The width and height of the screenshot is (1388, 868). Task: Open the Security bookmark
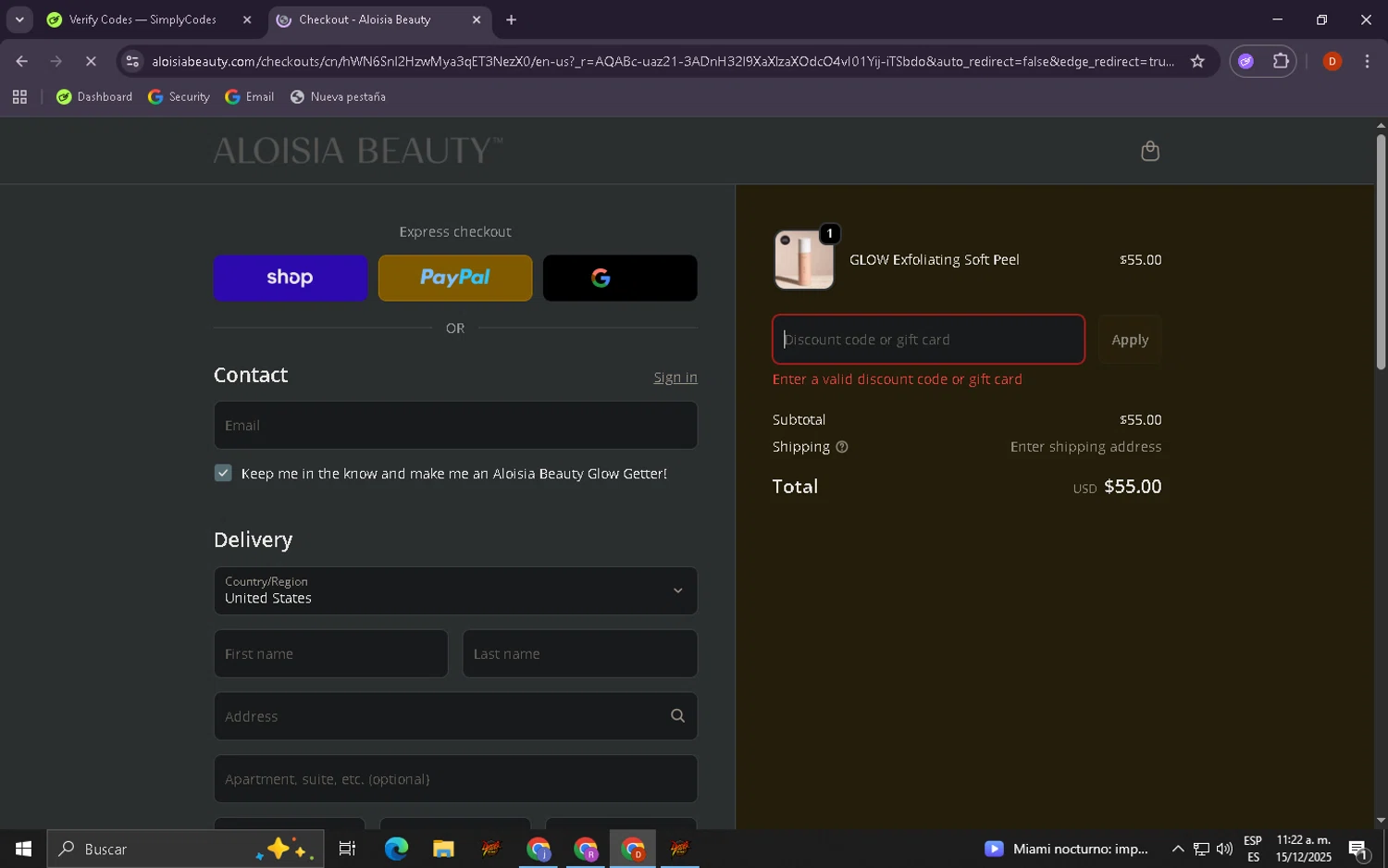pyautogui.click(x=179, y=96)
